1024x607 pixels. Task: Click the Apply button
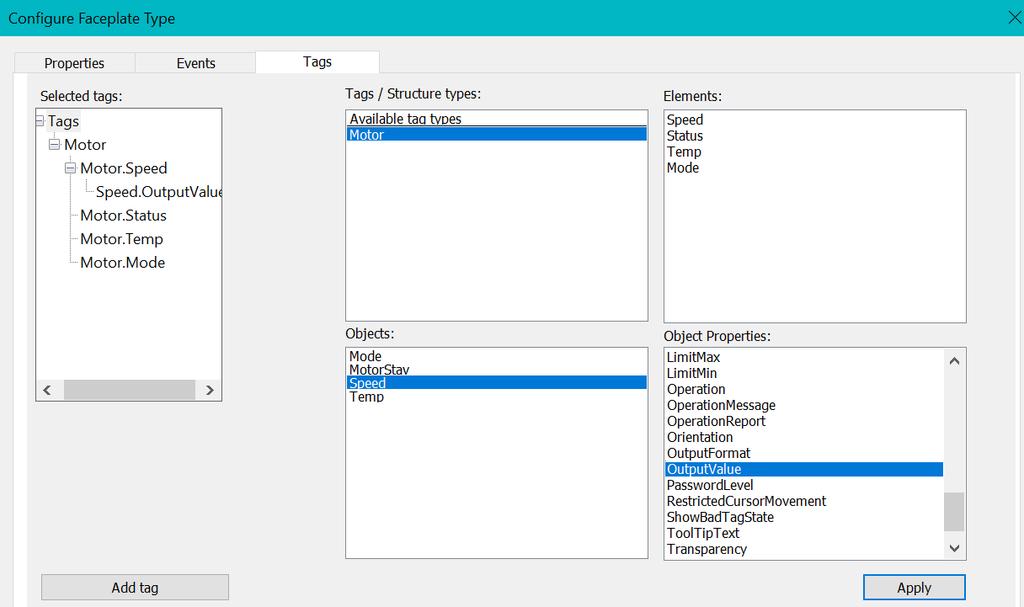pyautogui.click(x=914, y=587)
